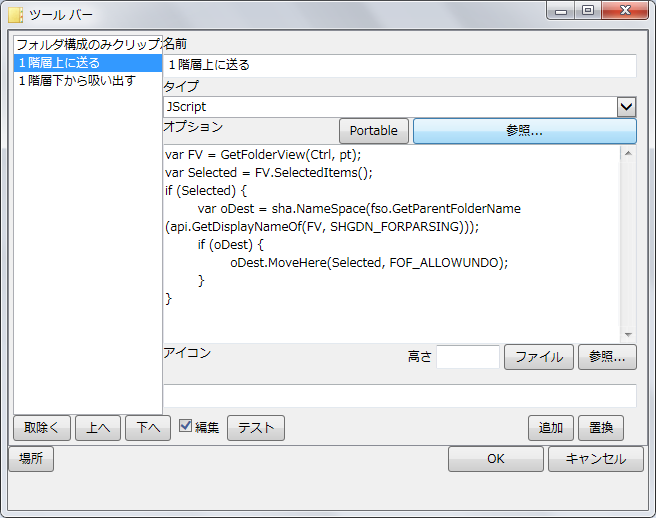Screen dimensions: 656x518
Task: Click the 名前 input field
Action: coord(400,65)
